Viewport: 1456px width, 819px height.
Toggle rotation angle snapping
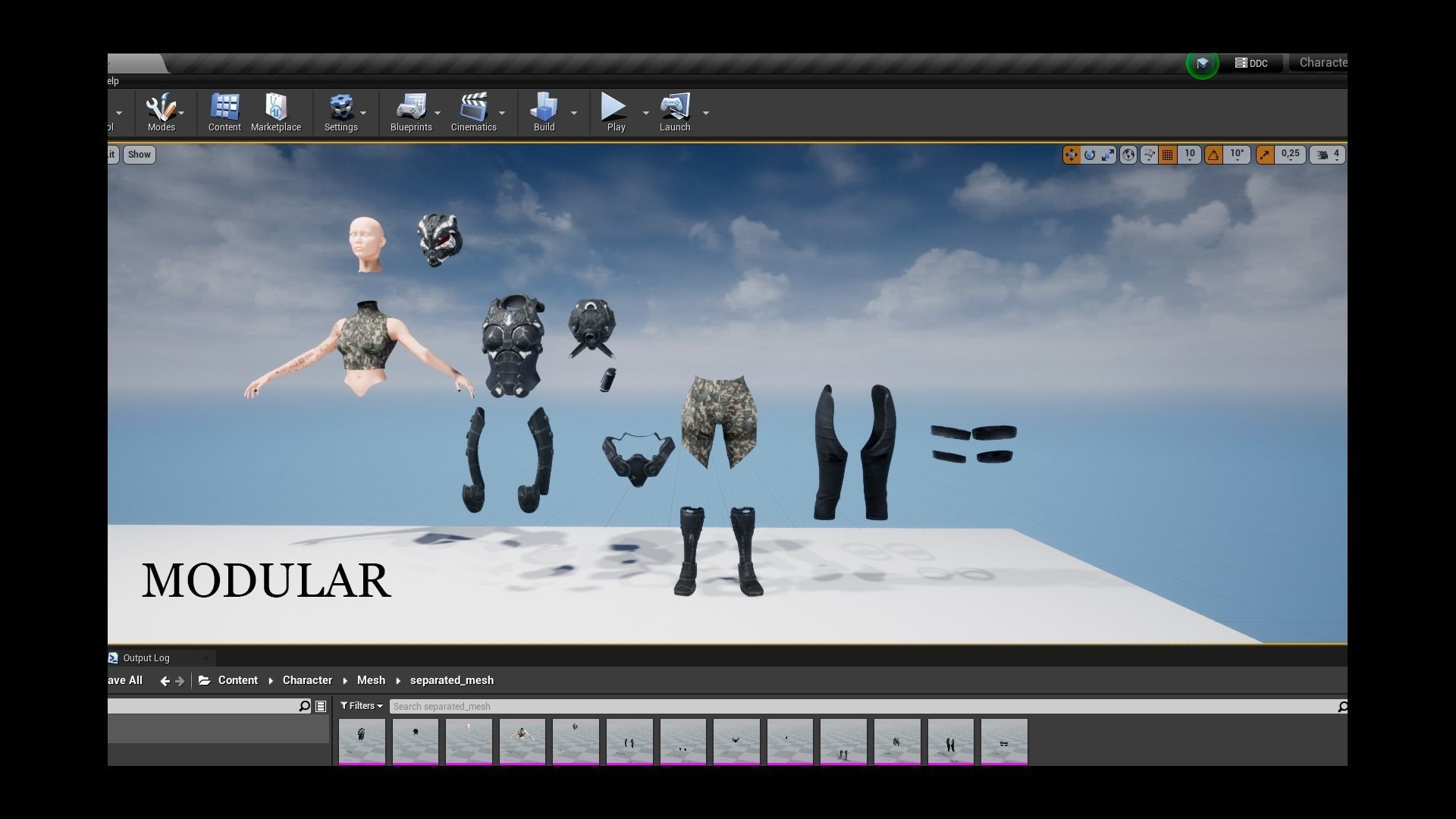tap(1213, 155)
